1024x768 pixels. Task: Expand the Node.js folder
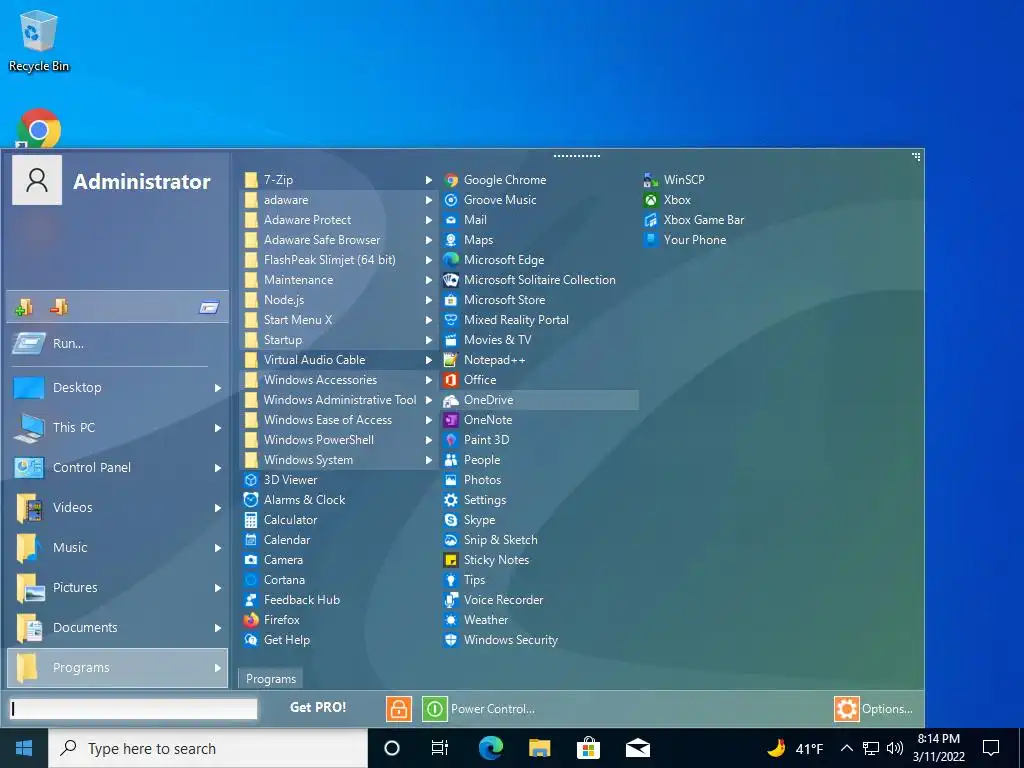(338, 300)
